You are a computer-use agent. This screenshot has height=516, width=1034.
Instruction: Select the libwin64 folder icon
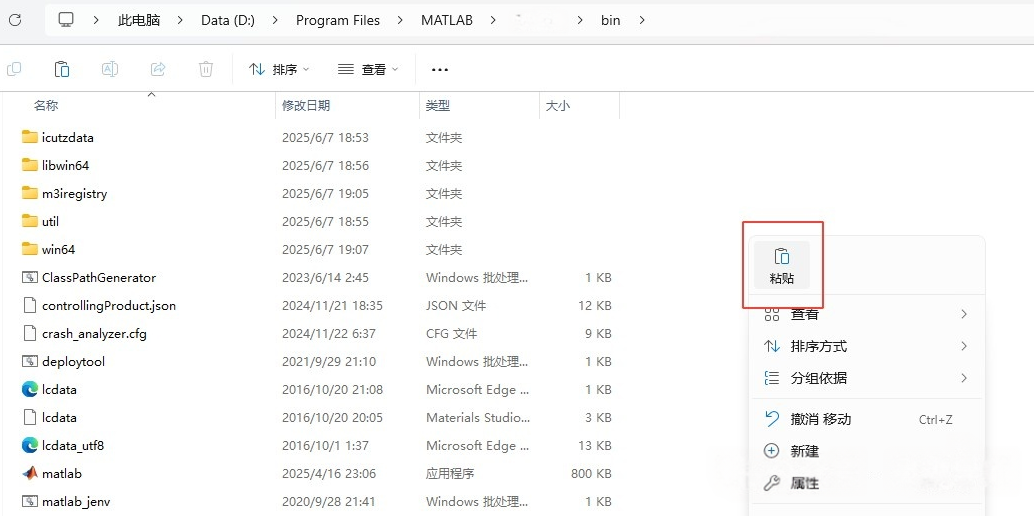click(x=30, y=165)
